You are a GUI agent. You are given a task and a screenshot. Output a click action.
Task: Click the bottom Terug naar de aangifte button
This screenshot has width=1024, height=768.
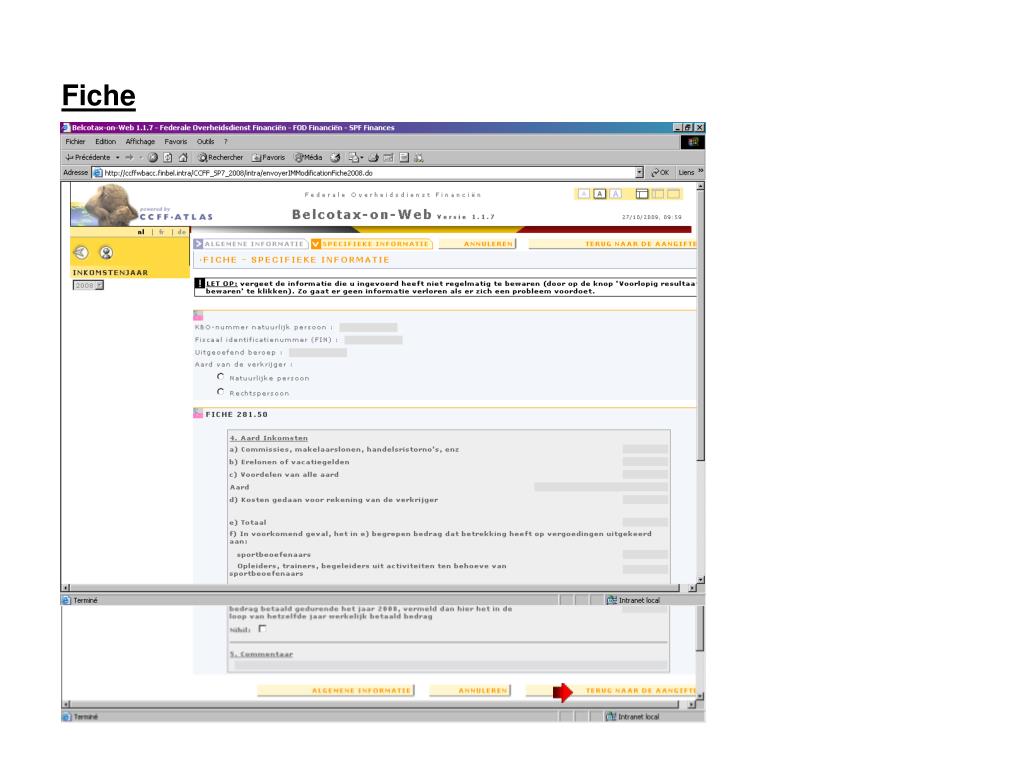coord(611,690)
